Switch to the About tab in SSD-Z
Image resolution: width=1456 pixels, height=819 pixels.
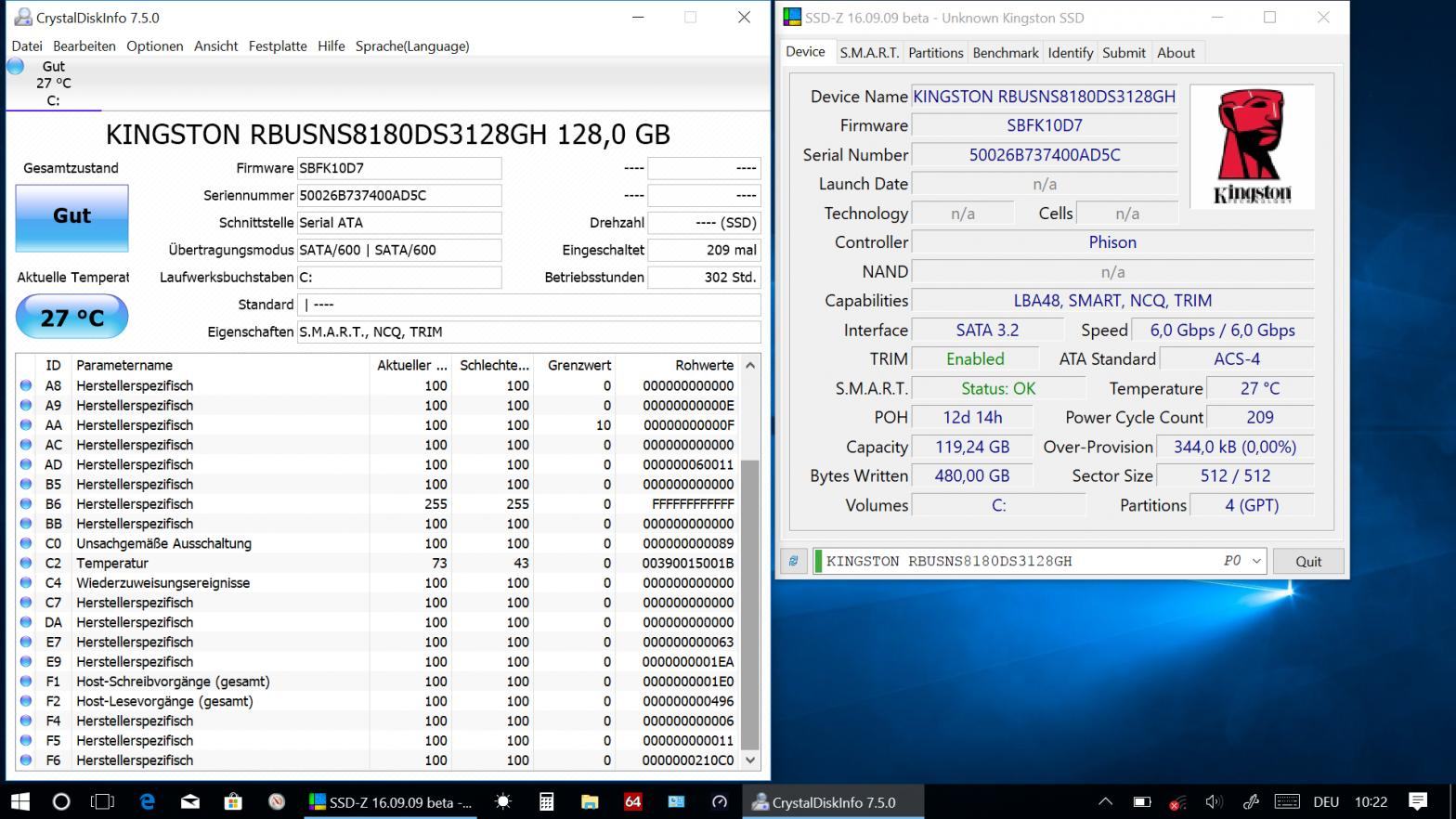[x=1176, y=53]
